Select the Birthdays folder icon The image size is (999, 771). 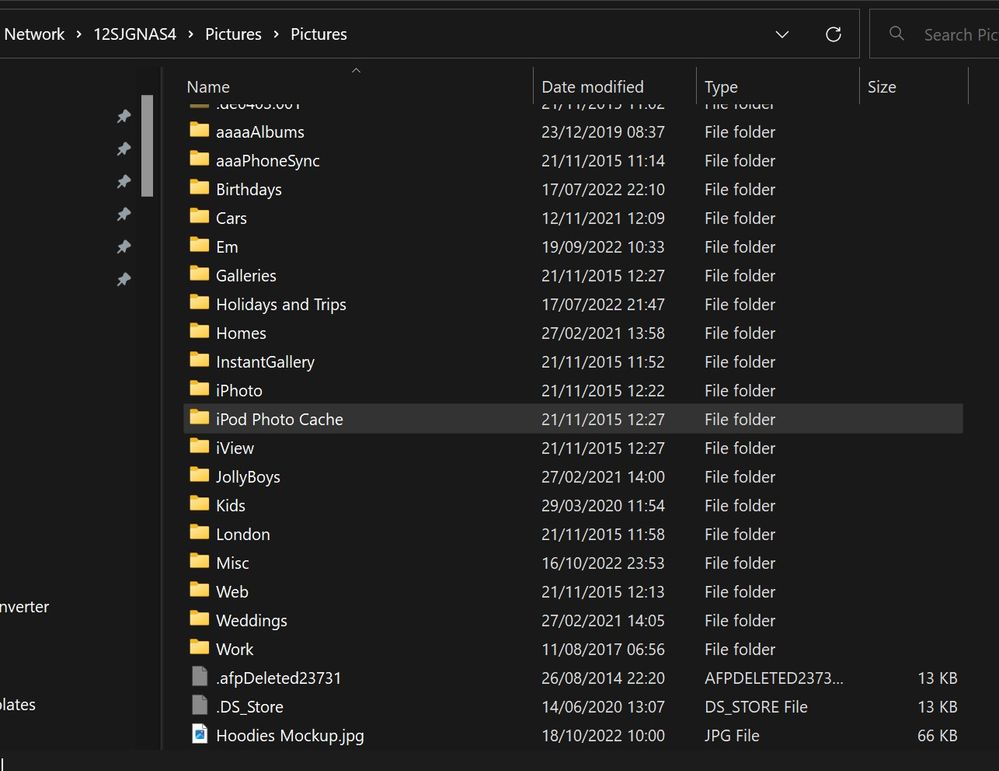point(199,188)
